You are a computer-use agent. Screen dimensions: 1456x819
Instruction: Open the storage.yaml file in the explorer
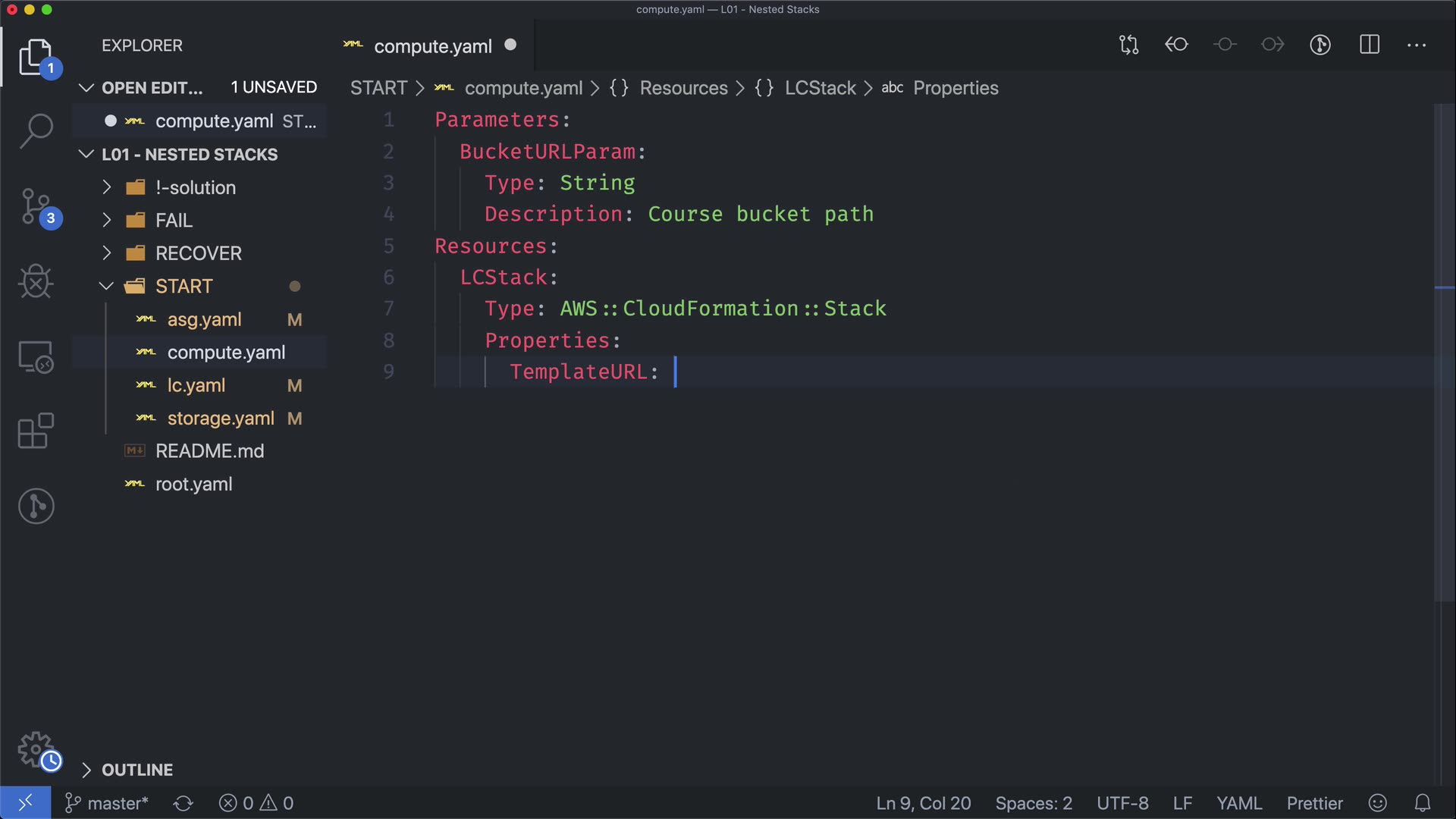tap(220, 419)
